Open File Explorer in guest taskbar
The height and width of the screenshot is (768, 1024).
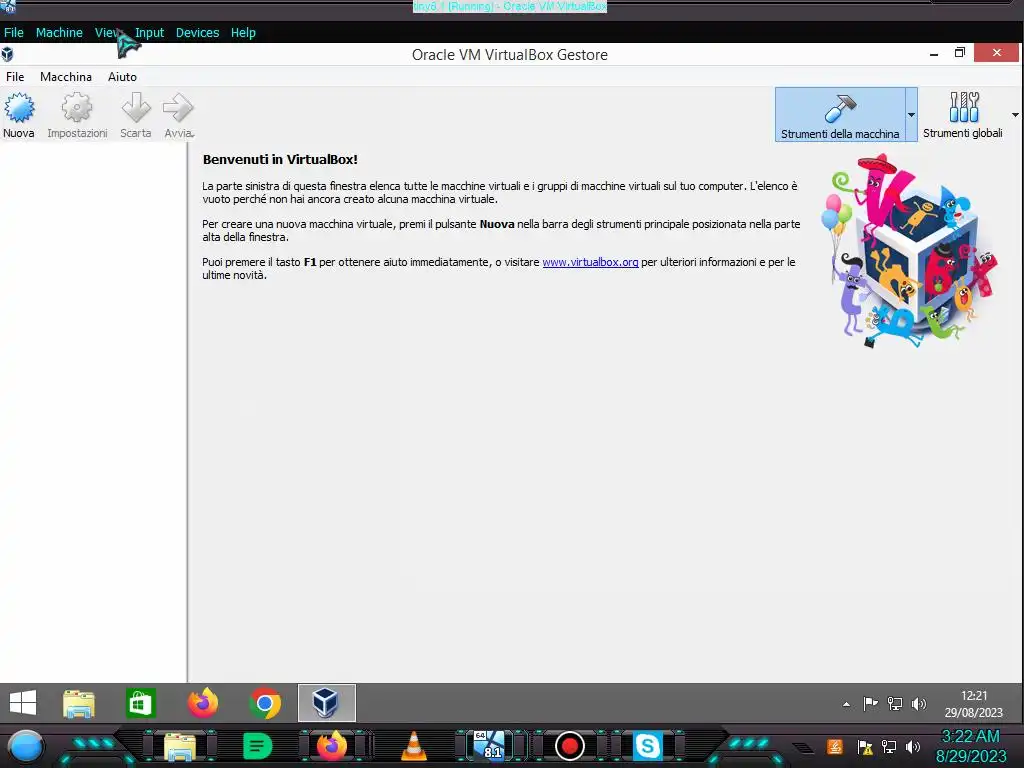click(x=78, y=703)
